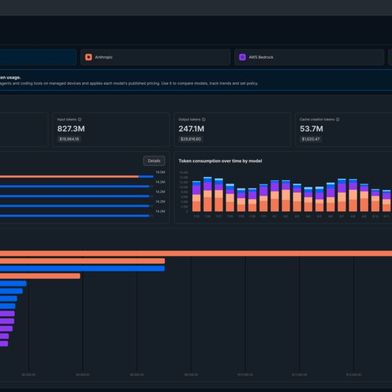Click the orange Anthropic logo icon
Screen dimensions: 392x392
point(88,57)
